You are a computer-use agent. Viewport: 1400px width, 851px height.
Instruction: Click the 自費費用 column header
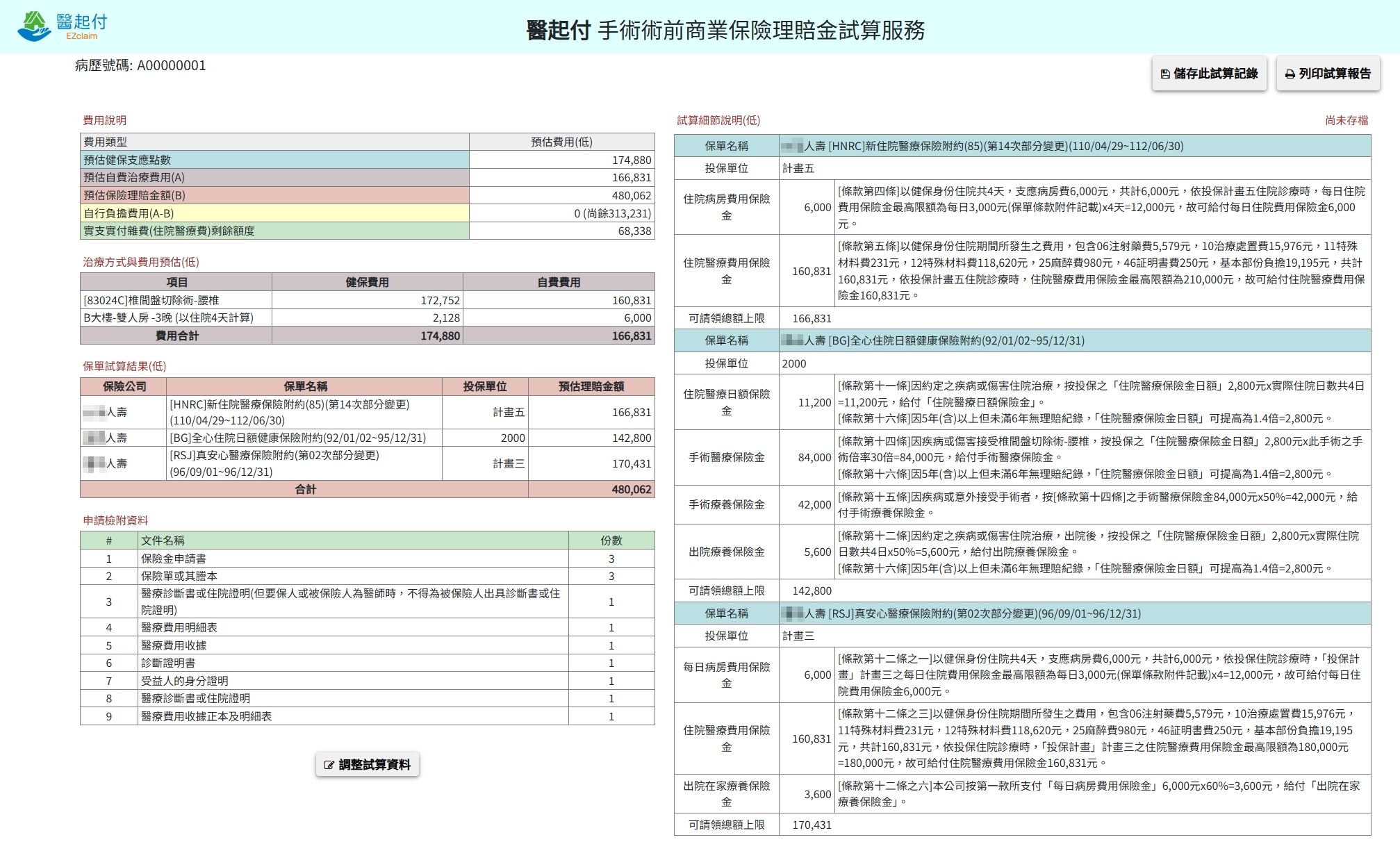click(x=559, y=282)
